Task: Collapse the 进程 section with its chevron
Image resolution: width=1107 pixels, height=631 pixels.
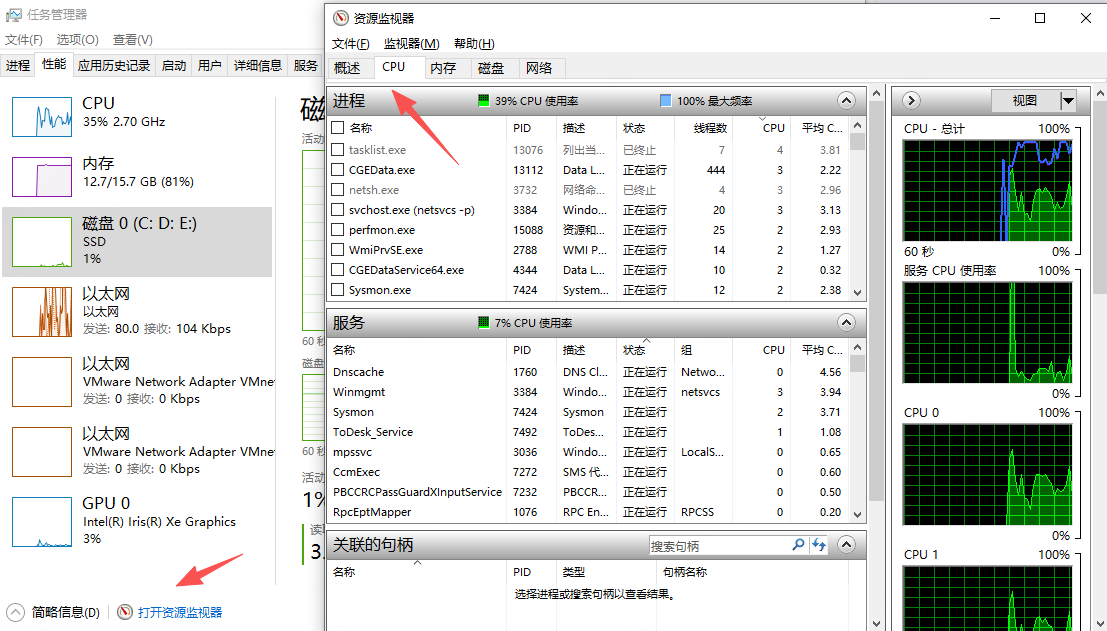Action: 846,101
